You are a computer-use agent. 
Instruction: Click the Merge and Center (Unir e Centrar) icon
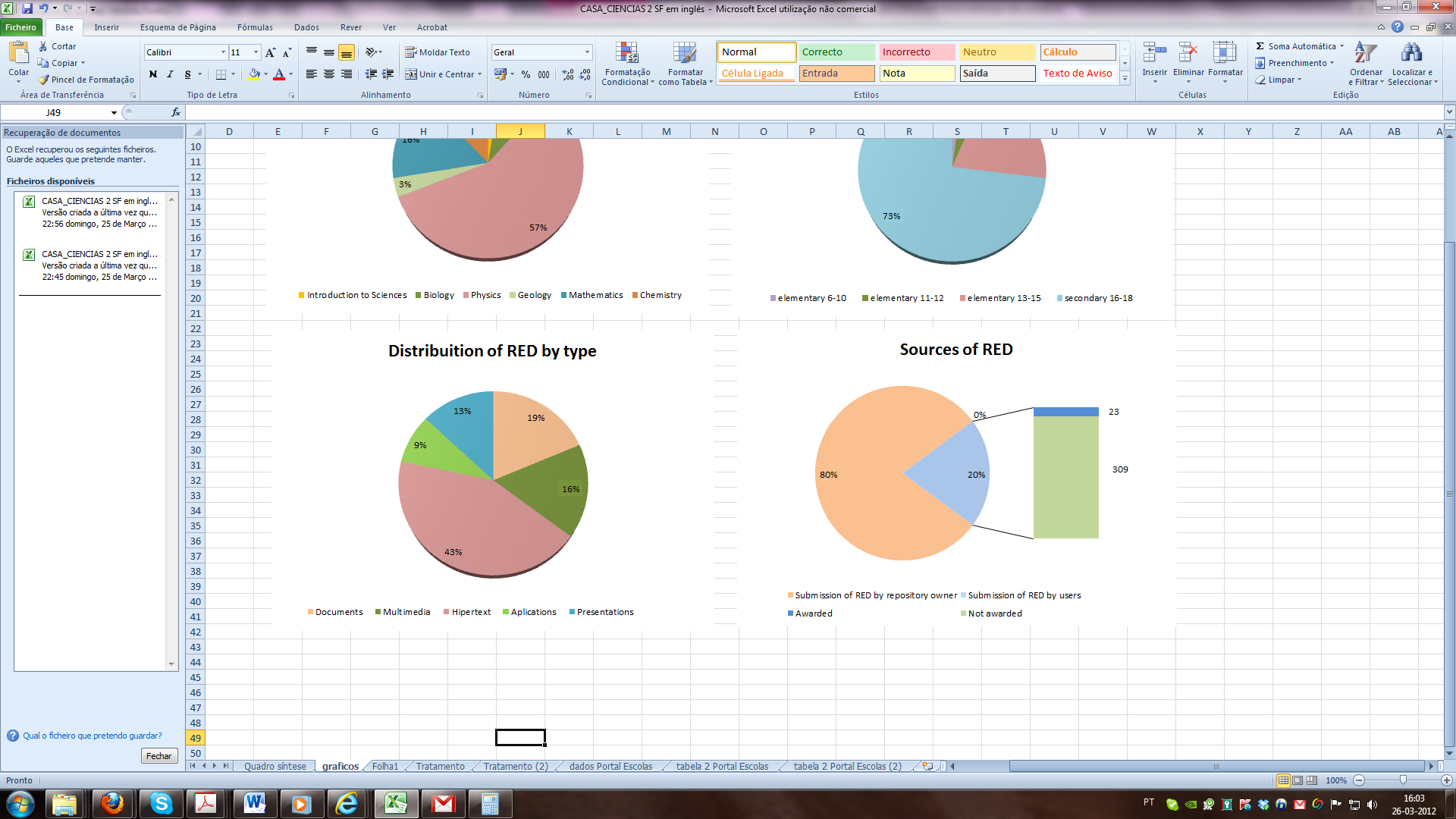(x=411, y=74)
